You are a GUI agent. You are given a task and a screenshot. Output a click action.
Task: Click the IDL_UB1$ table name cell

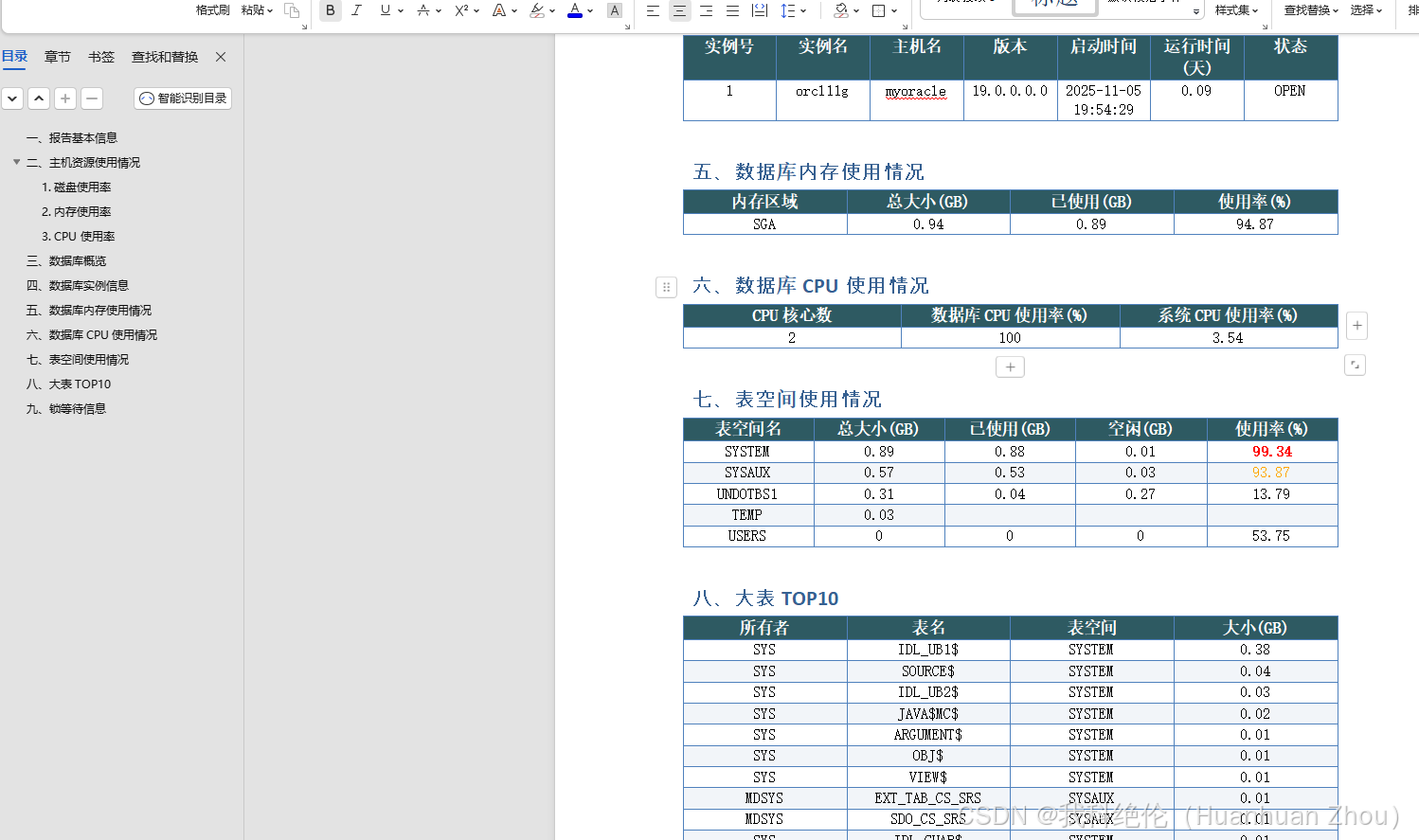(928, 650)
